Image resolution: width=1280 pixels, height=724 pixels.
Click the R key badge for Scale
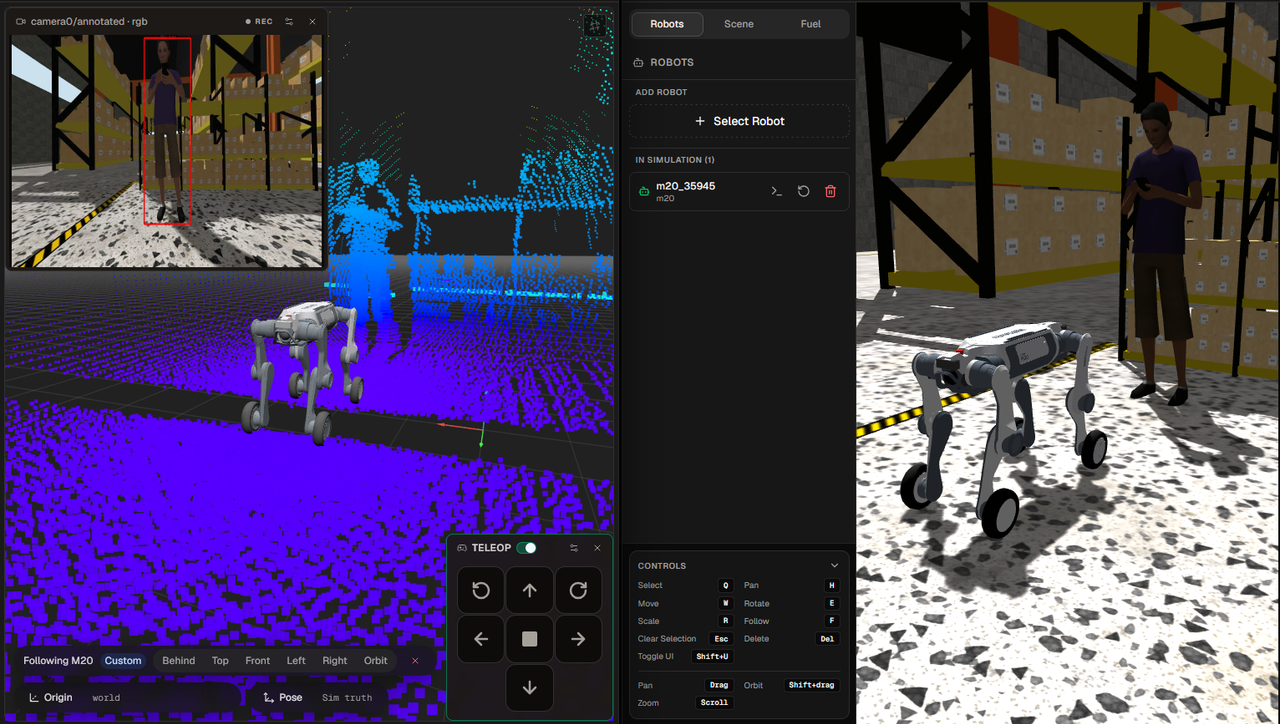(x=726, y=621)
